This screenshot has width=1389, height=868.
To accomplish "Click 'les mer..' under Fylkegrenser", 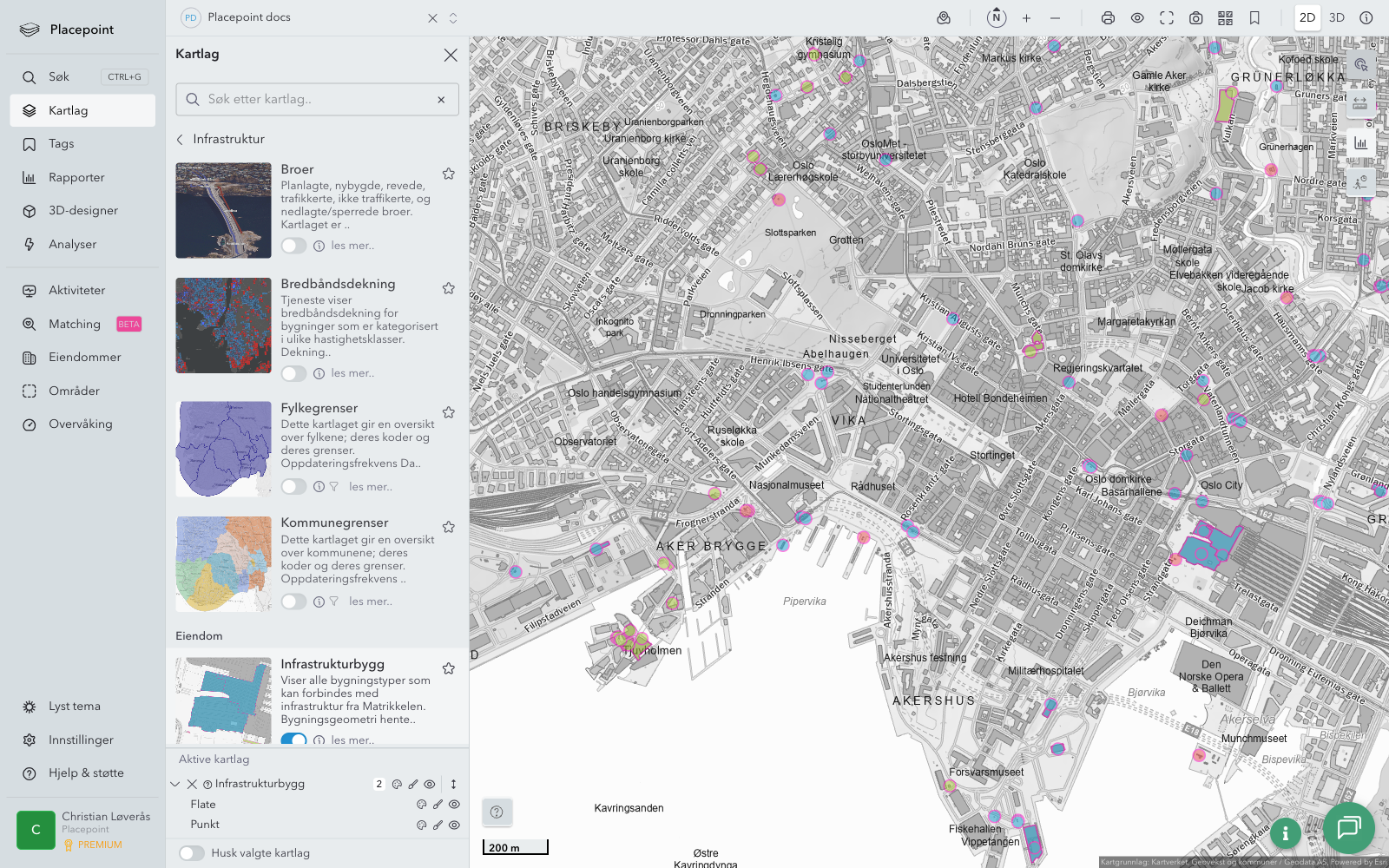I will (371, 487).
